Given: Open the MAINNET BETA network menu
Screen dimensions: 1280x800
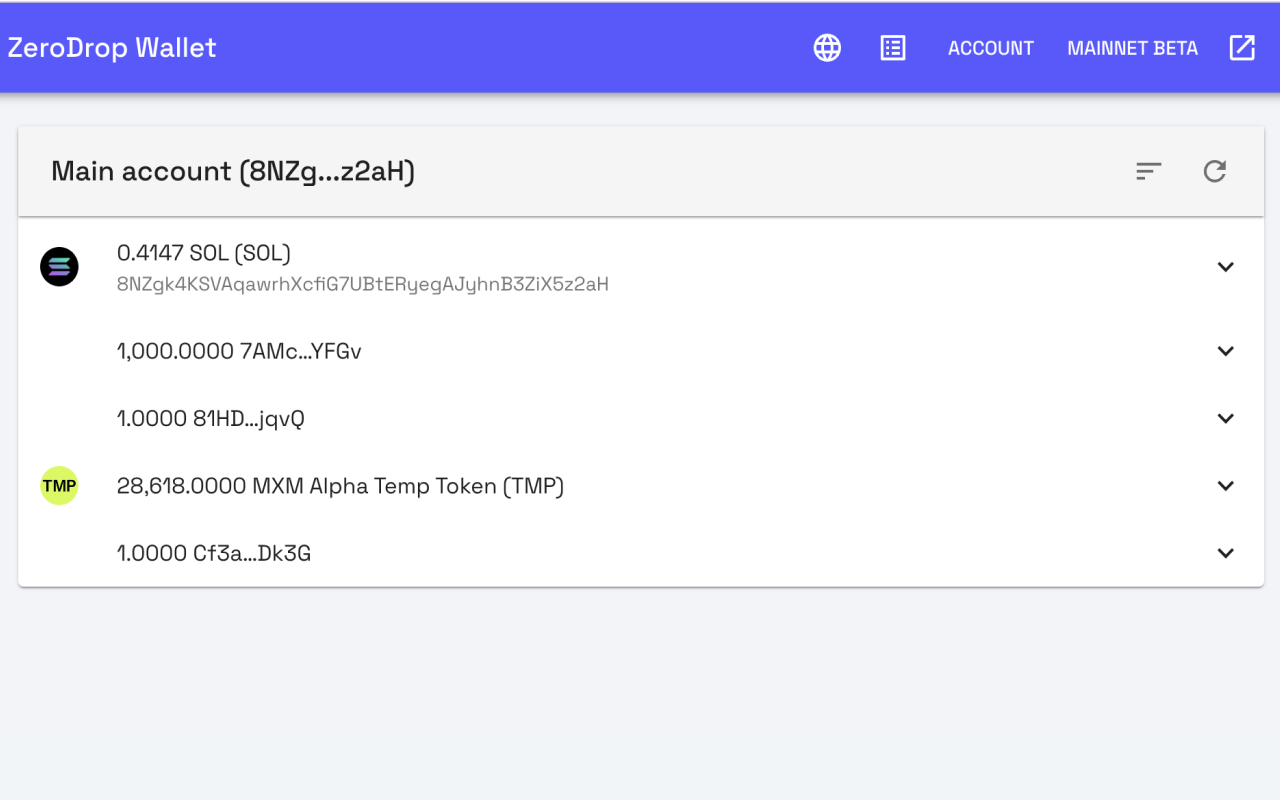Looking at the screenshot, I should (x=1132, y=48).
